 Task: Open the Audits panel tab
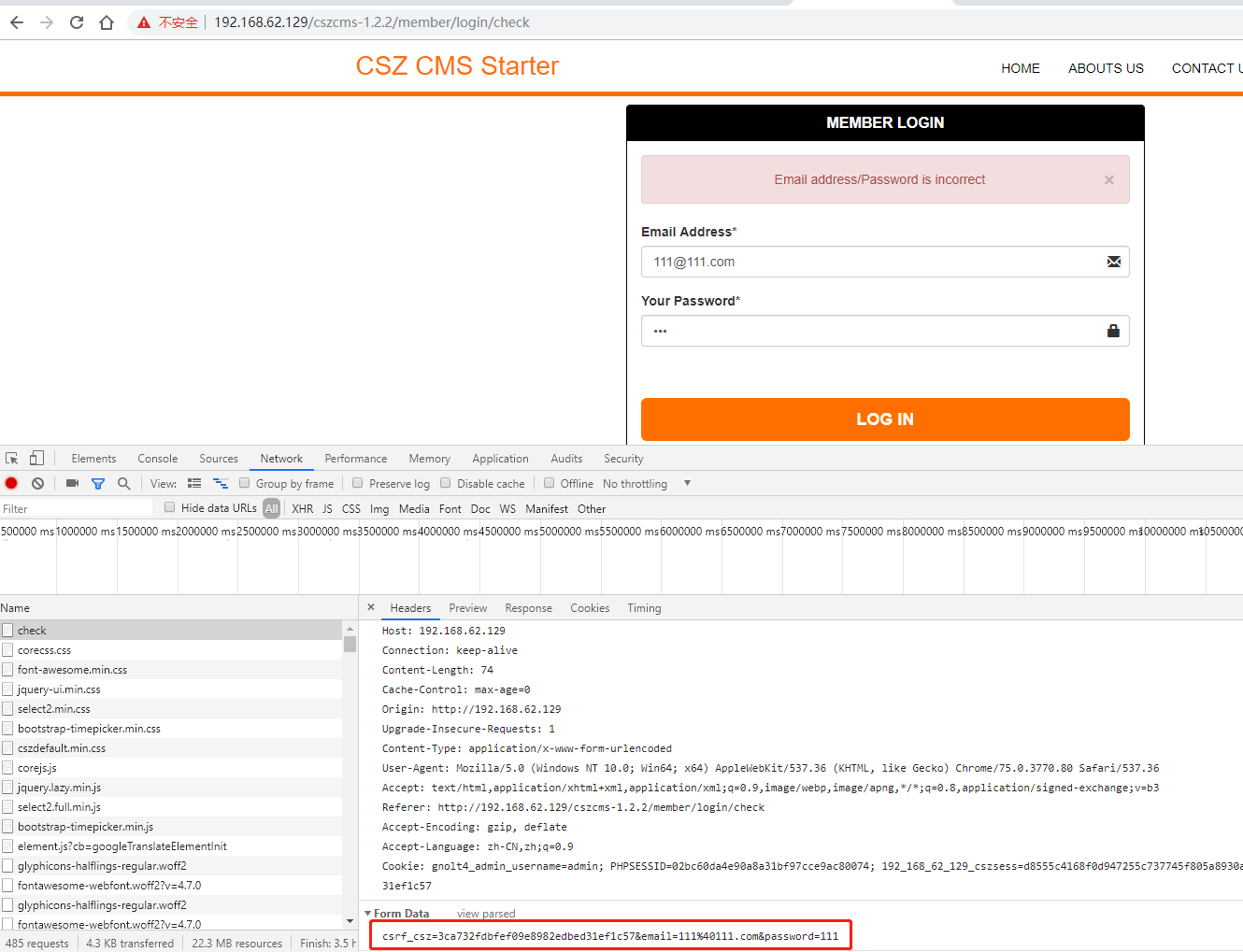pyautogui.click(x=566, y=459)
